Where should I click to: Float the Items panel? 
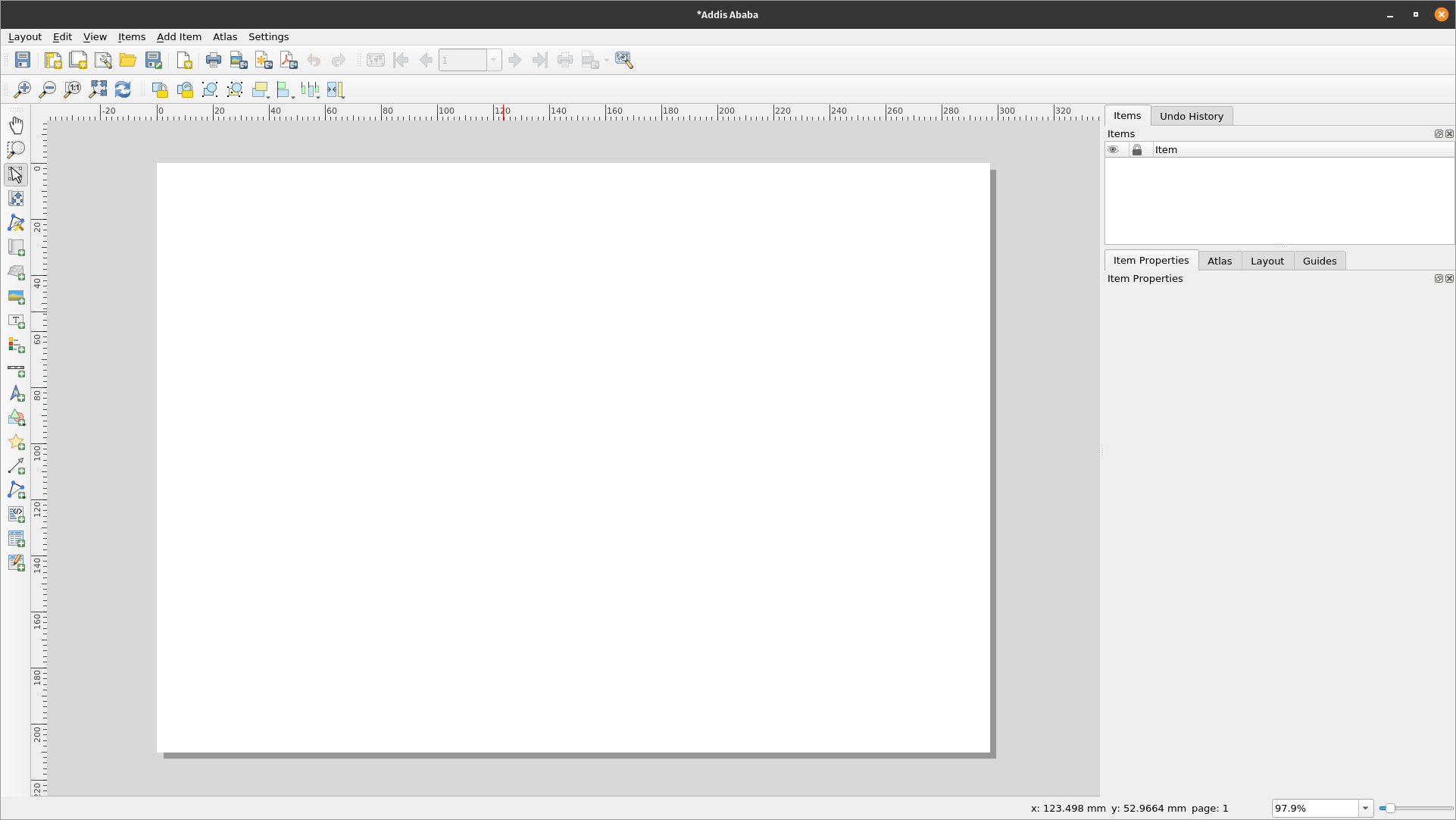point(1439,133)
